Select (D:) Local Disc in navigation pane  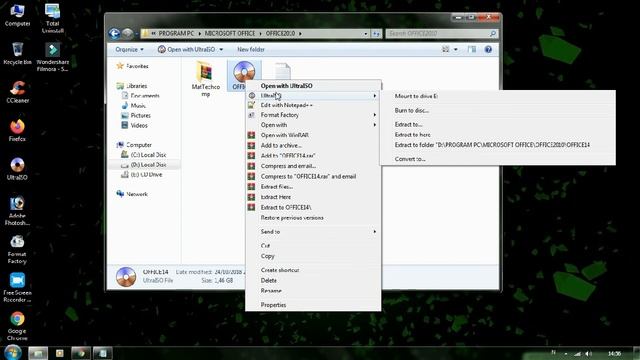click(144, 165)
